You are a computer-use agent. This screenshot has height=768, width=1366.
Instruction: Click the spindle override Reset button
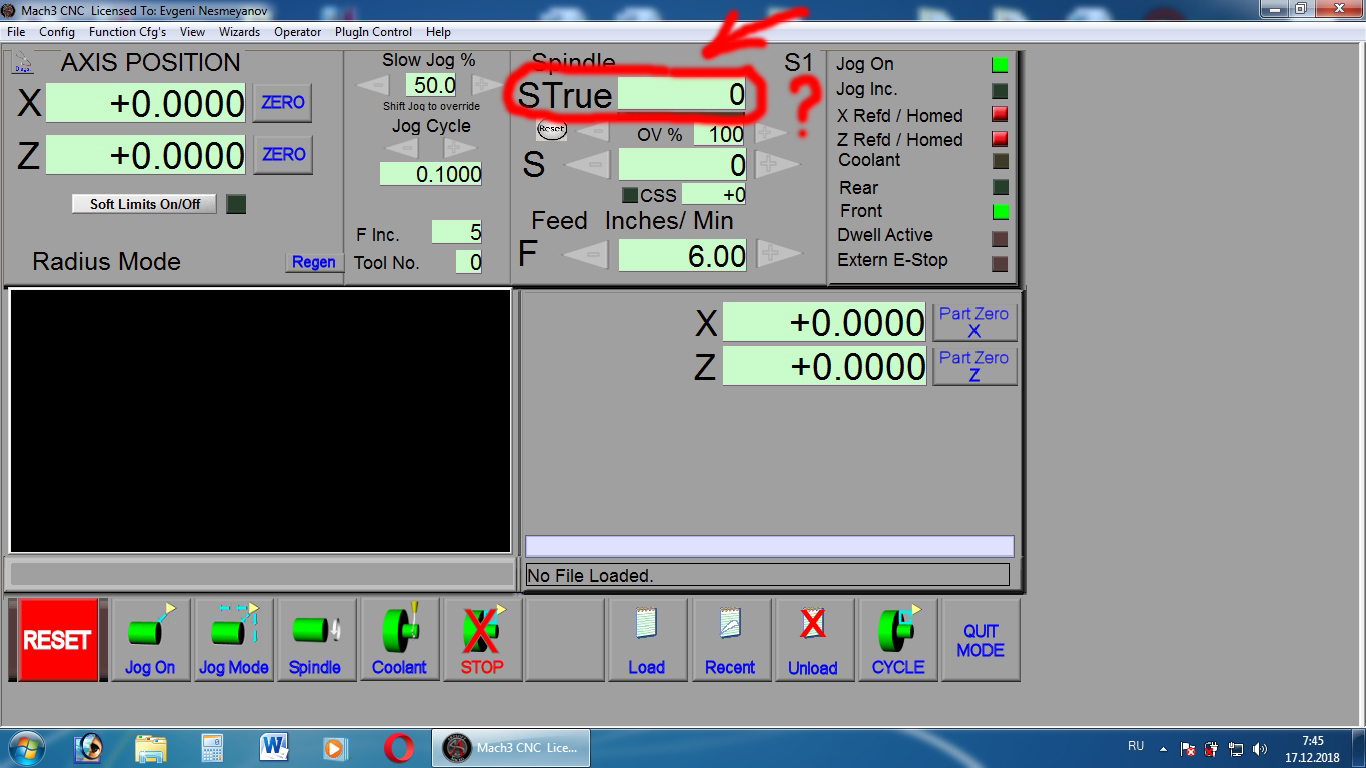[551, 129]
